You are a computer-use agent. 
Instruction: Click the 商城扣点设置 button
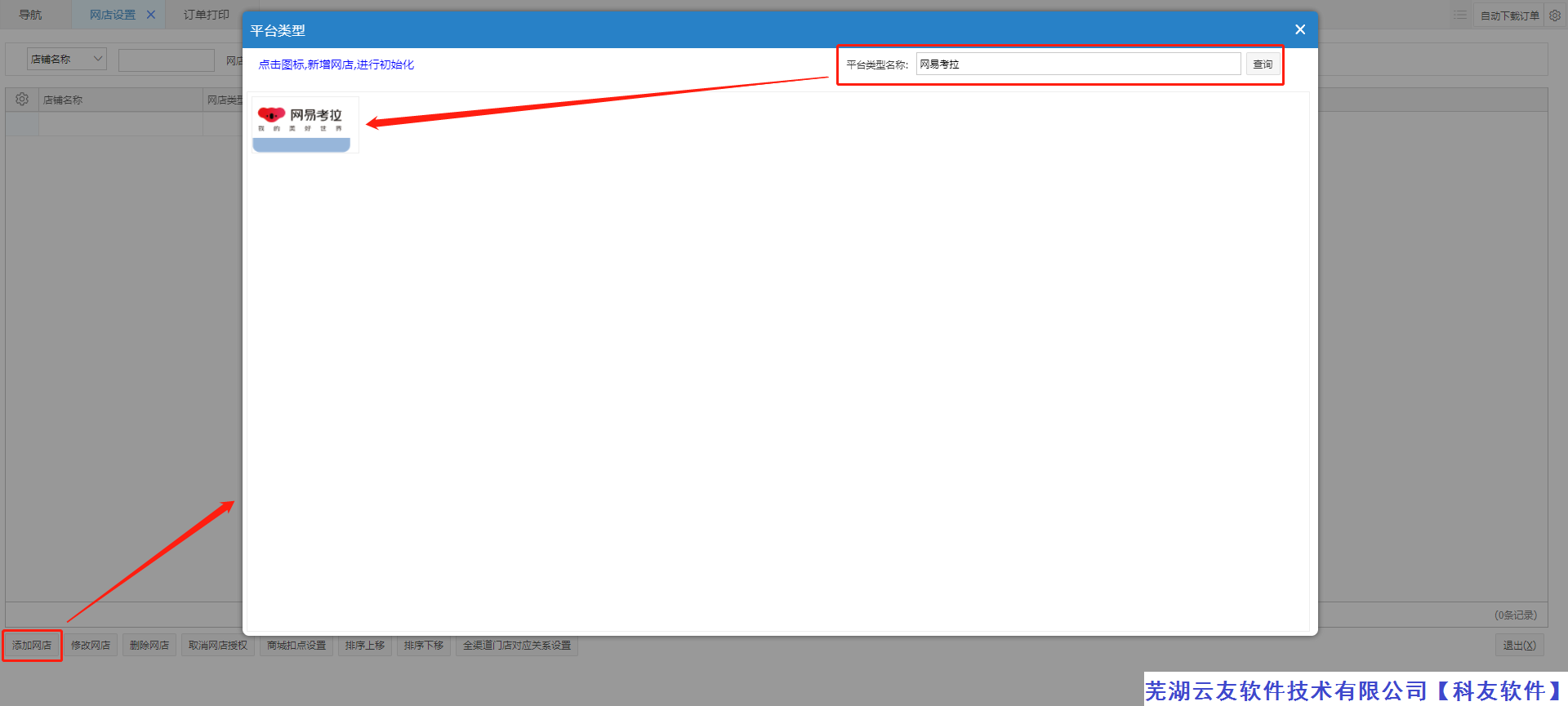point(296,646)
